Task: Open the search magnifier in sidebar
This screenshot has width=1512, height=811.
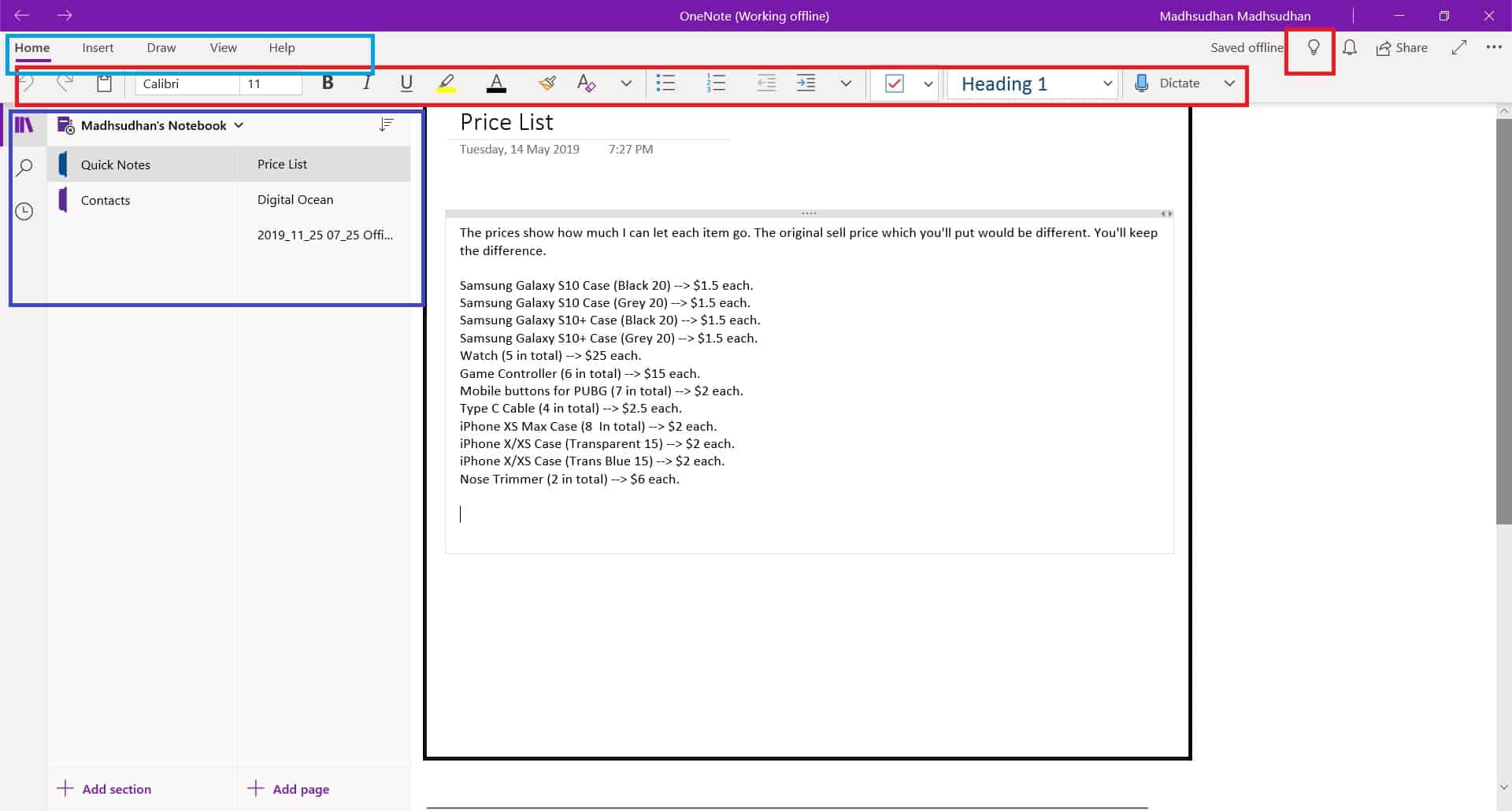Action: pos(24,167)
